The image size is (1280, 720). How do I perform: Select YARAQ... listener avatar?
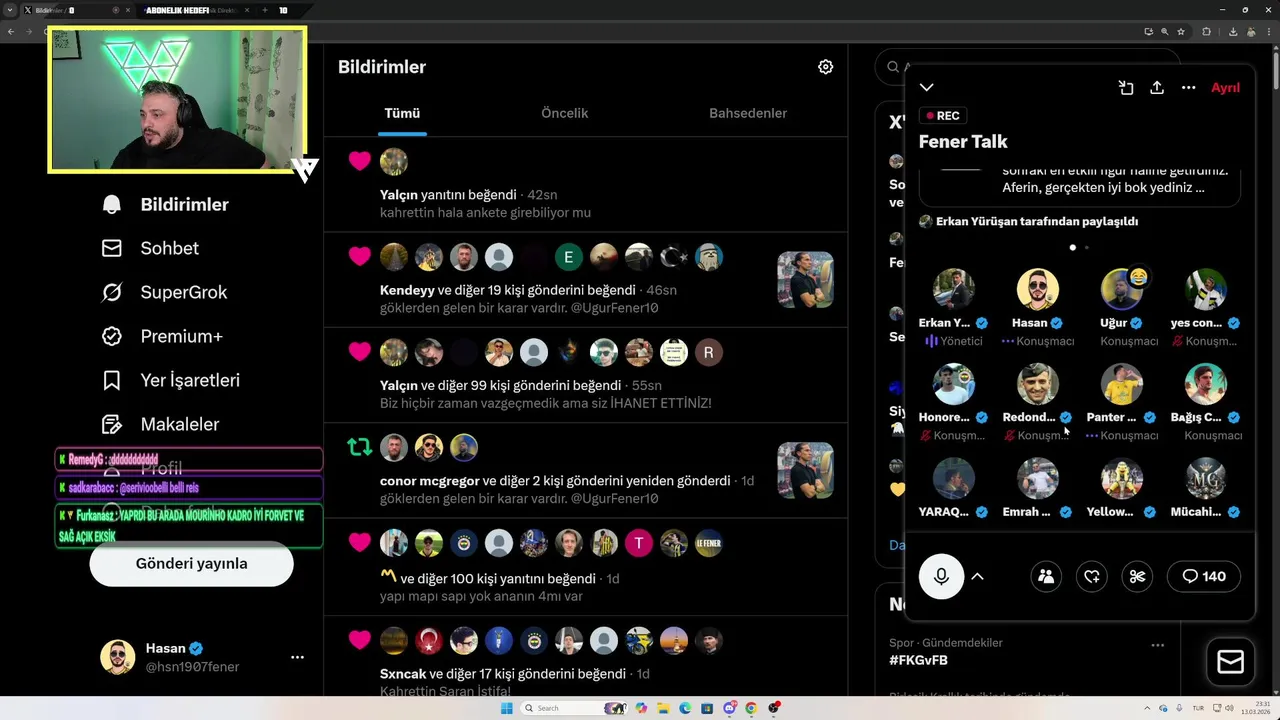coord(953,478)
